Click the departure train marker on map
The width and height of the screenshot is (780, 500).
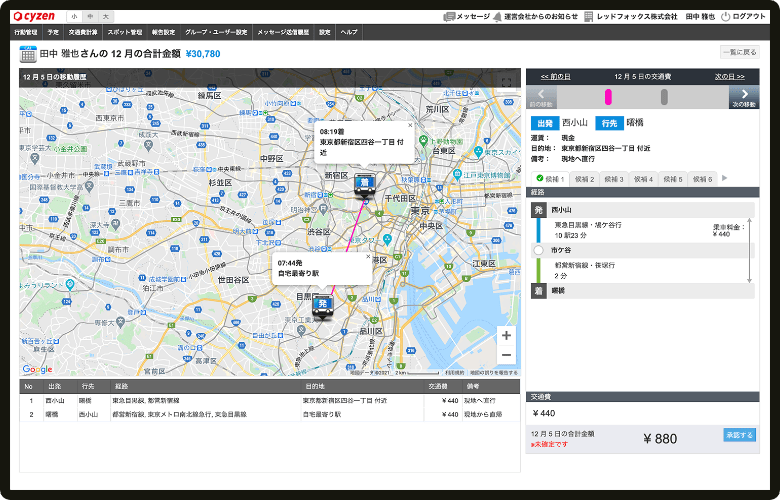[322, 306]
